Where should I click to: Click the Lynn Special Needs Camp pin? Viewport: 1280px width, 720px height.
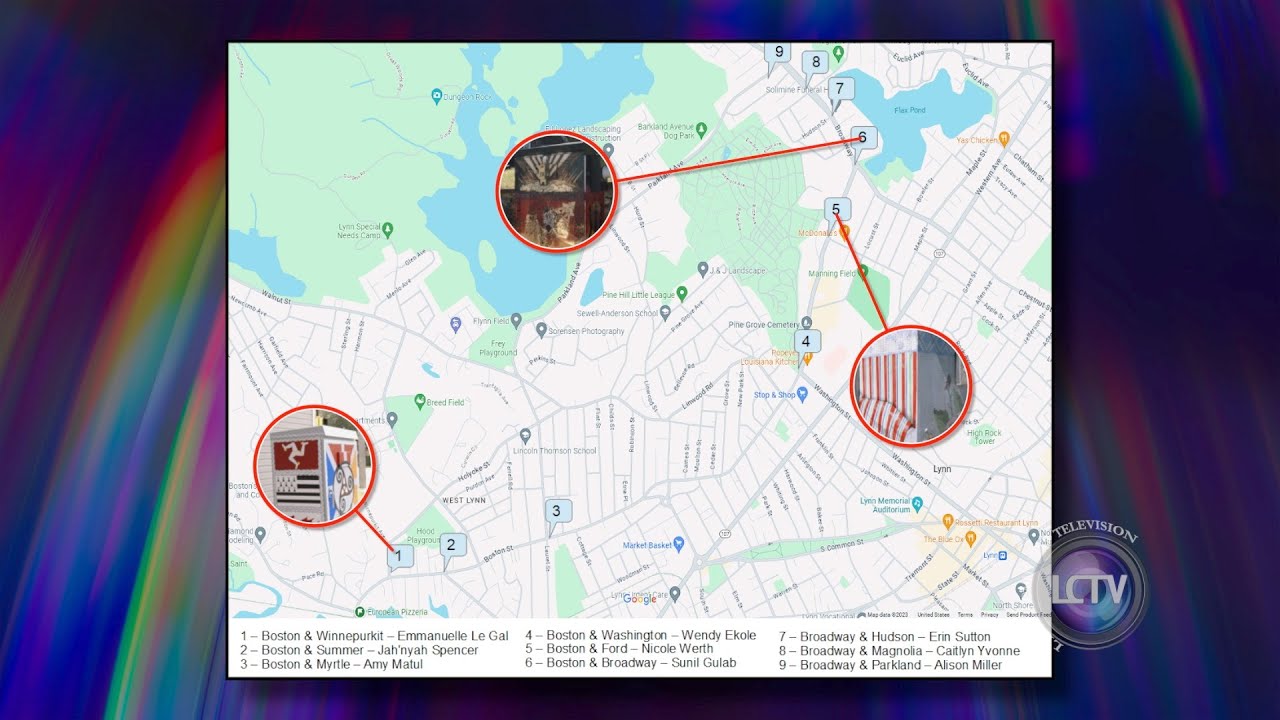click(x=388, y=229)
